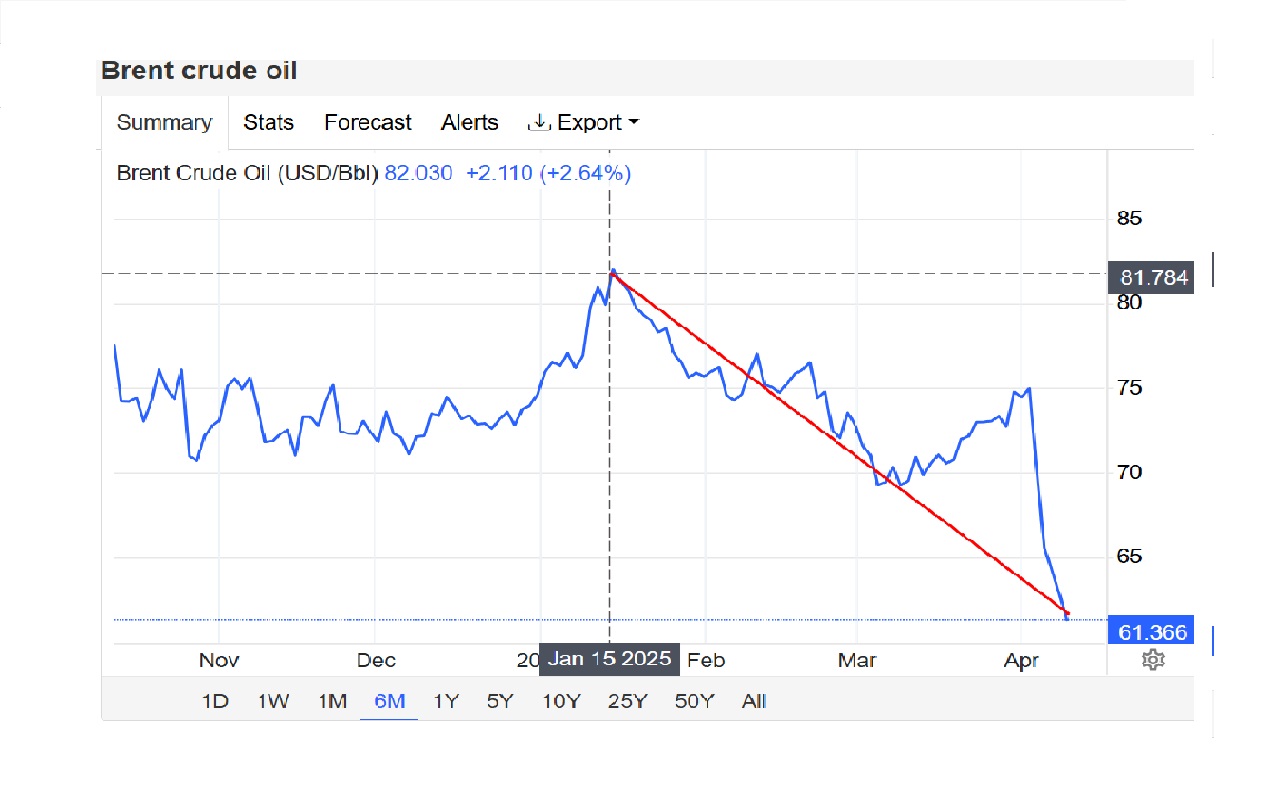Show the 5Y price history
The height and width of the screenshot is (786, 1274).
500,701
